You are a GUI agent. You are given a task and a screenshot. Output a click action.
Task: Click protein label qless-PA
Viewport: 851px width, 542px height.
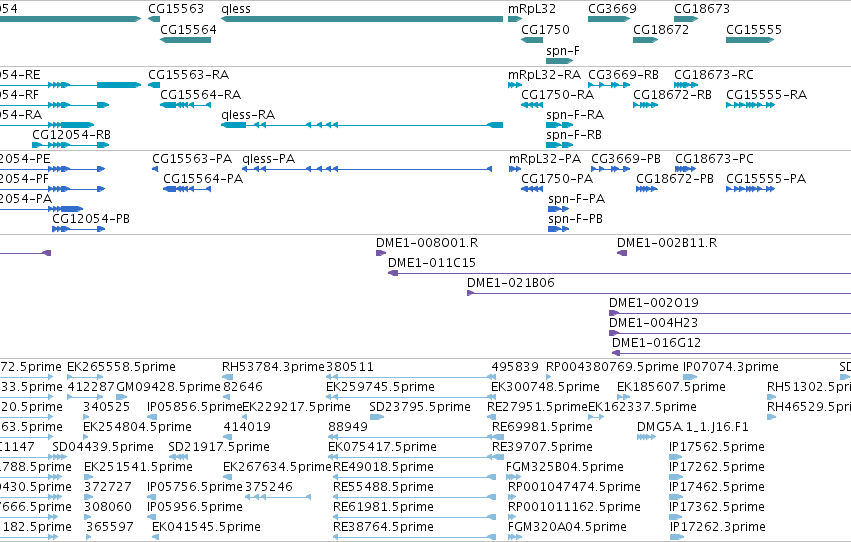(x=269, y=158)
